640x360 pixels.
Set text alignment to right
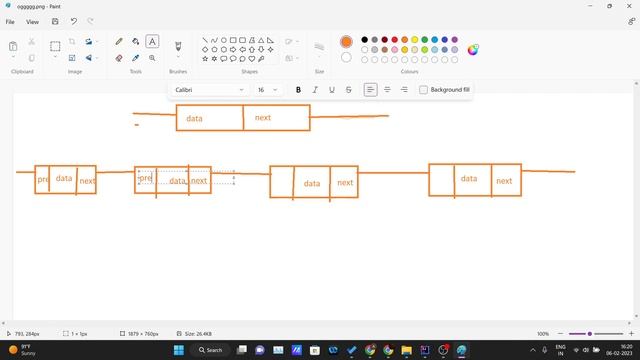(x=404, y=90)
